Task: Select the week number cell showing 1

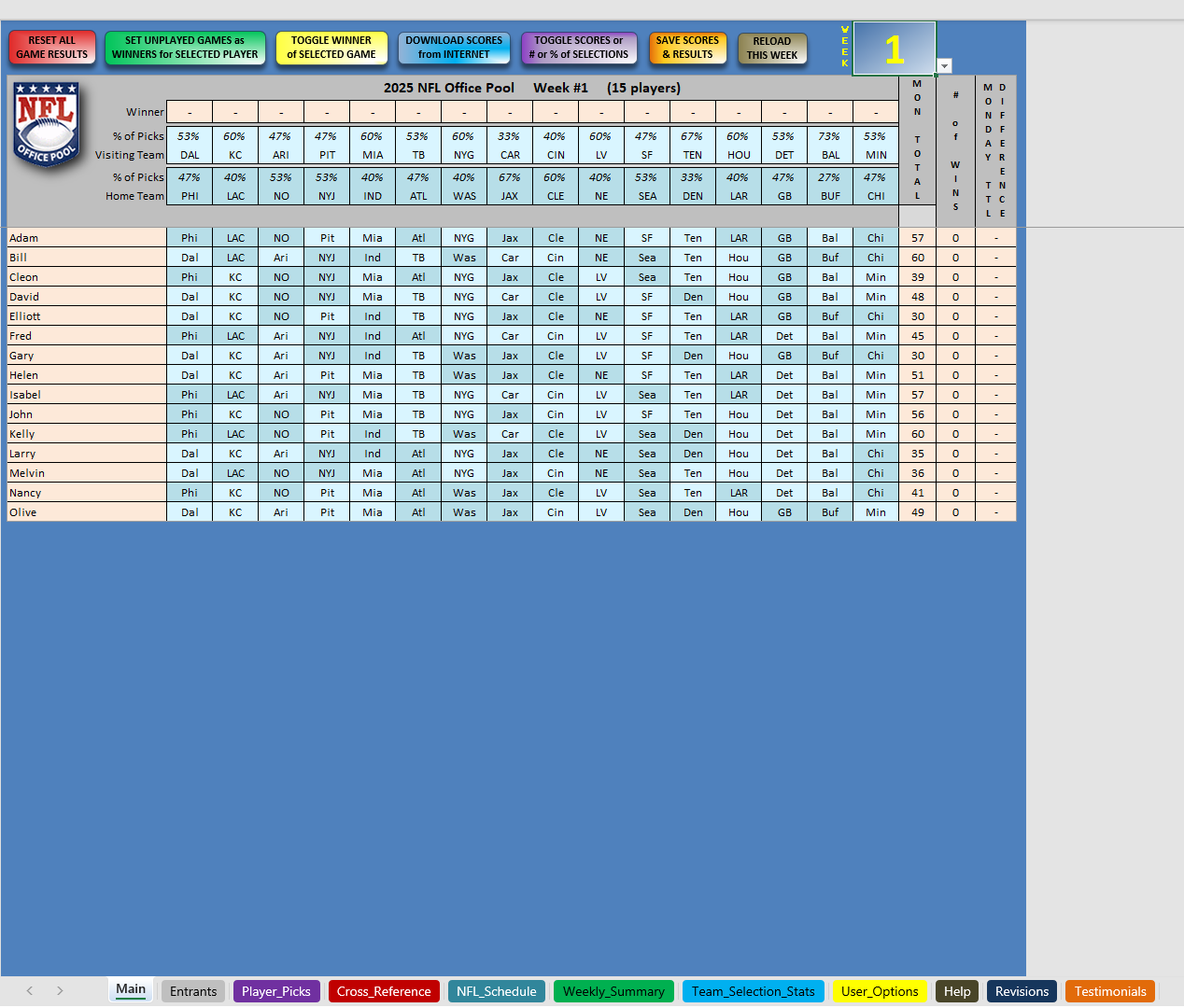Action: [894, 49]
